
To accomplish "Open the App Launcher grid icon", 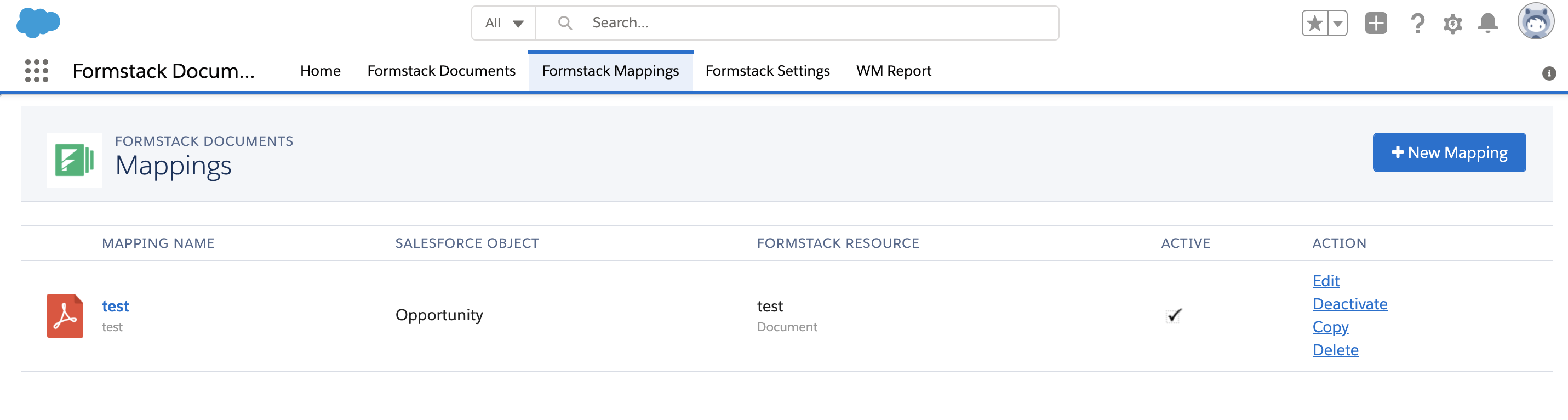I will (x=37, y=71).
